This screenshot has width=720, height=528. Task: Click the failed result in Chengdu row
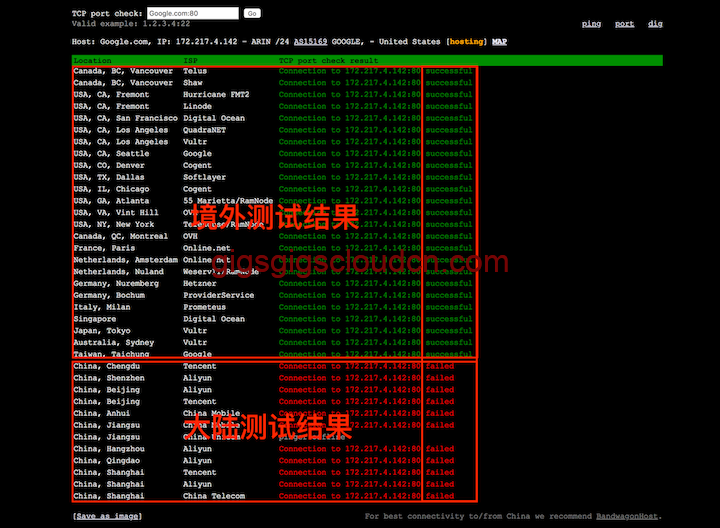(440, 366)
